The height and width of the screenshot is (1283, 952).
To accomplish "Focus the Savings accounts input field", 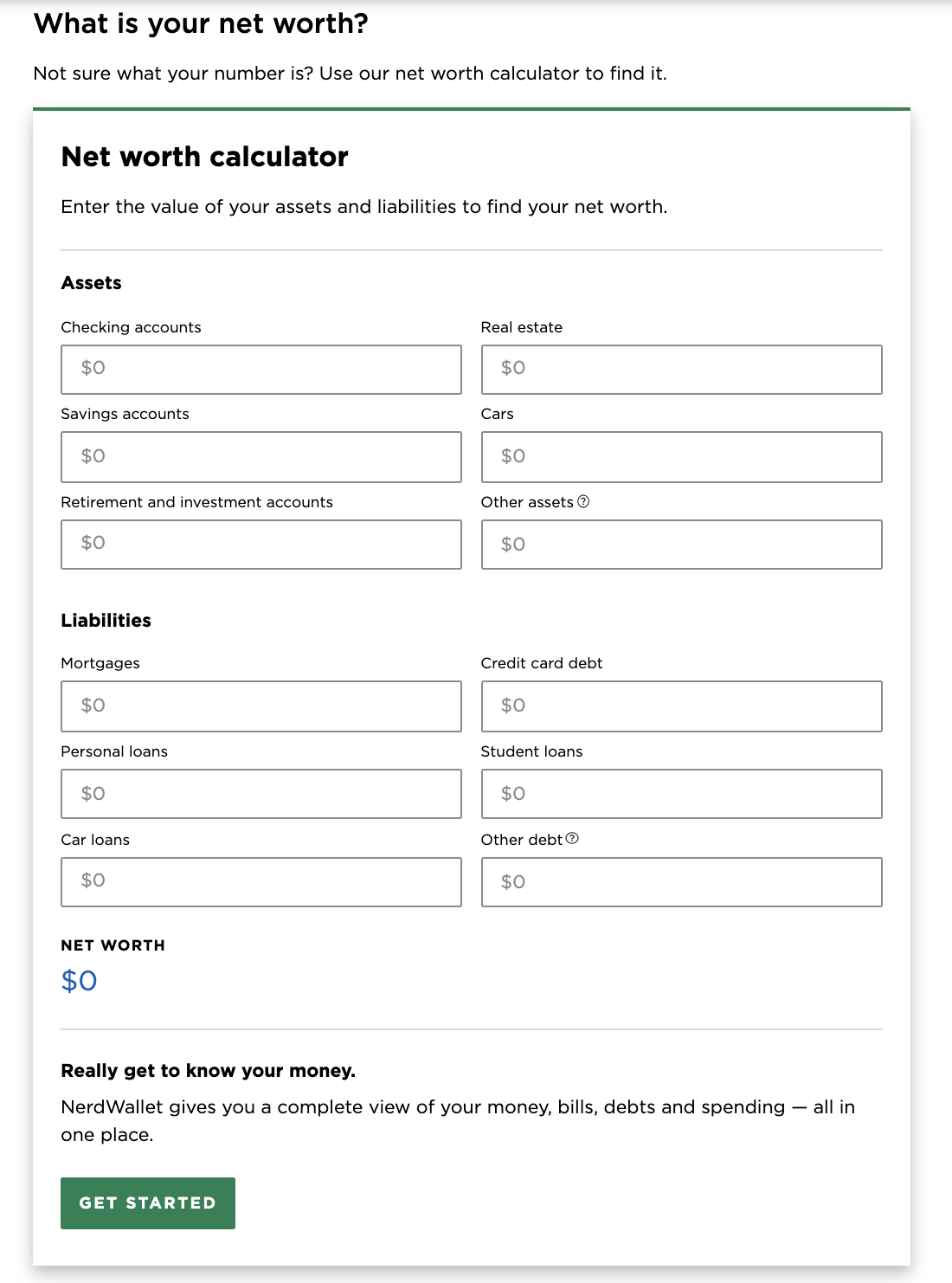I will pyautogui.click(x=261, y=457).
